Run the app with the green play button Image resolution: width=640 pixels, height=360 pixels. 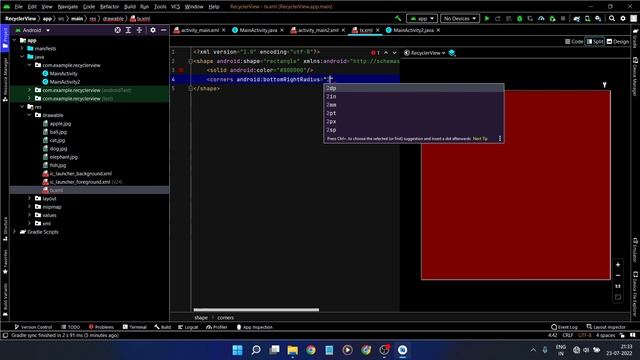point(487,18)
